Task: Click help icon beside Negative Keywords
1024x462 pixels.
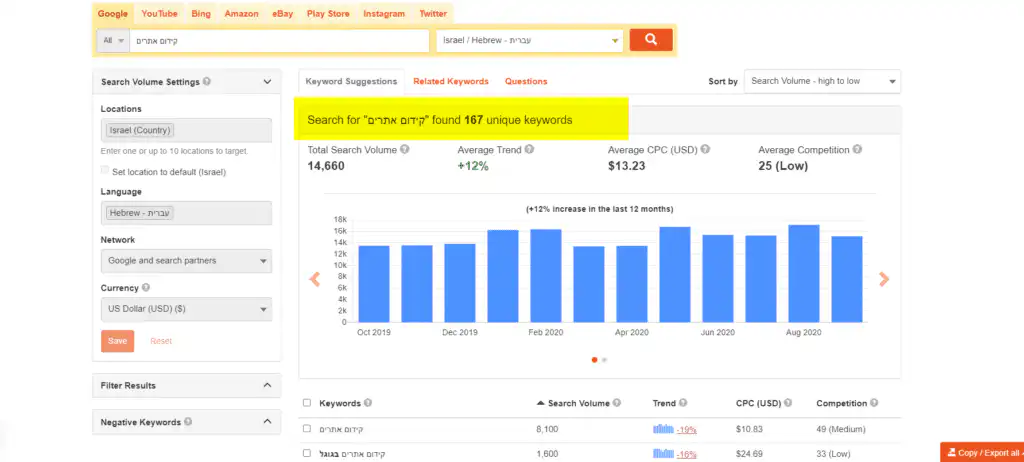Action: [188, 422]
